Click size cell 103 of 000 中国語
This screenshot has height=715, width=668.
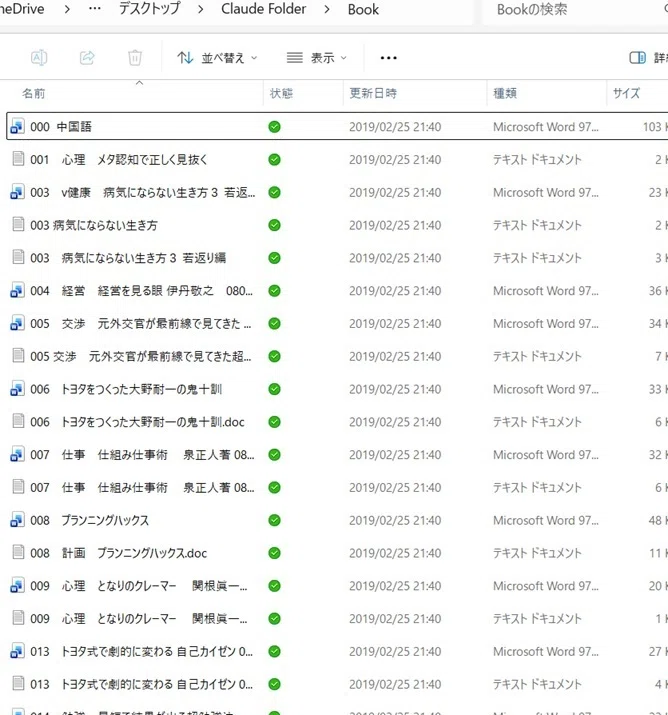coord(655,127)
